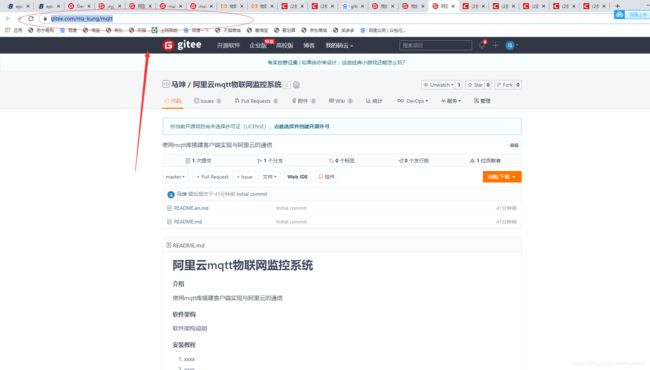Open the 管理 tab

(482, 101)
